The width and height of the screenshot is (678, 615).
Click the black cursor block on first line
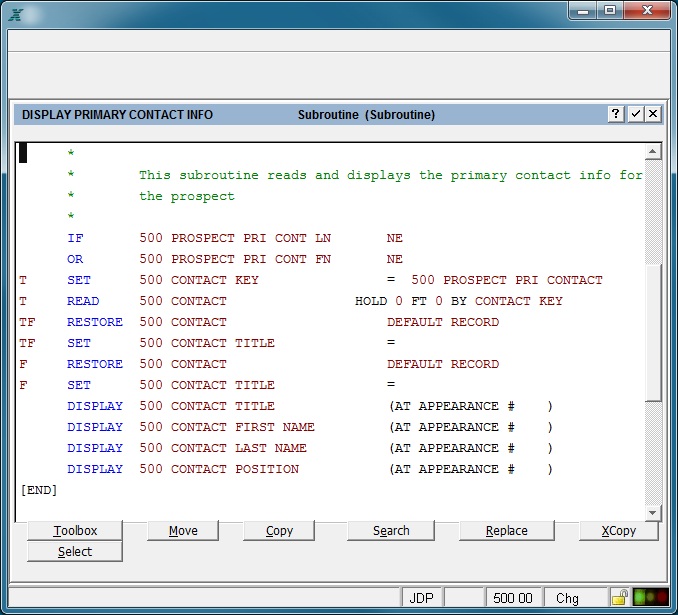23,153
